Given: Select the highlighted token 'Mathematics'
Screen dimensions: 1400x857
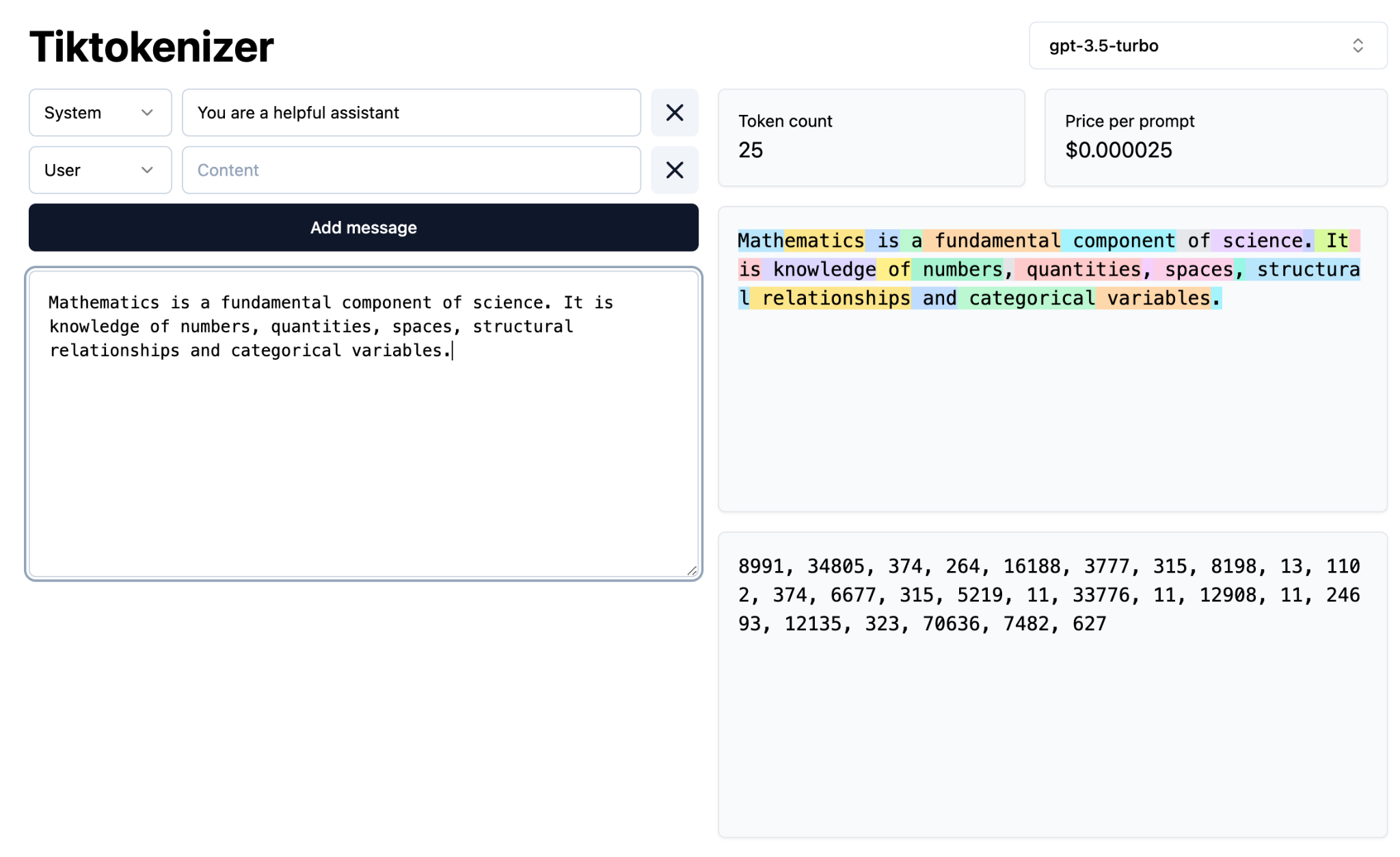Looking at the screenshot, I should click(x=800, y=241).
